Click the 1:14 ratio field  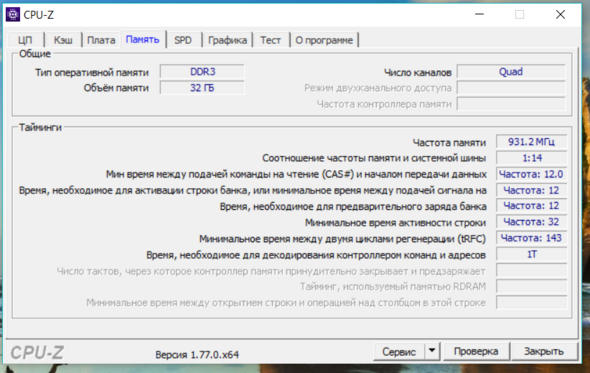531,158
